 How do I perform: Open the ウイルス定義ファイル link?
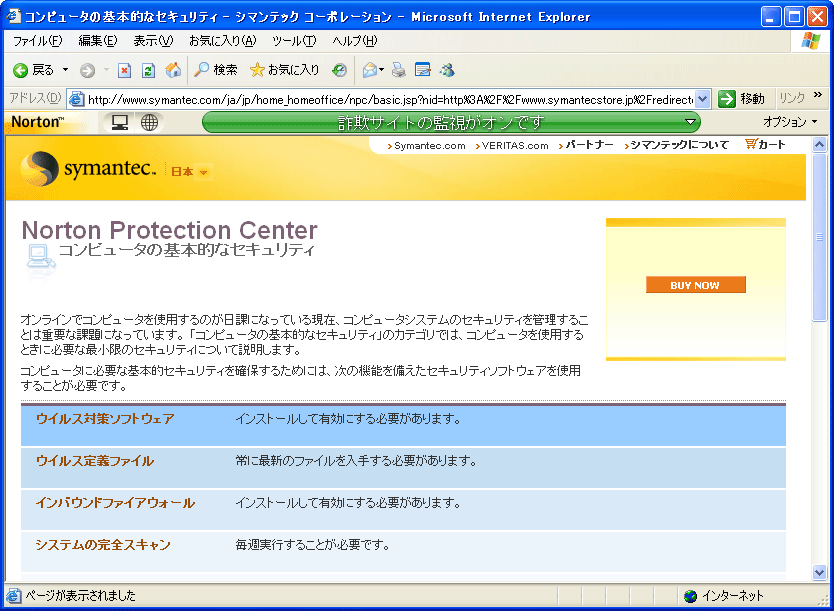point(95,461)
